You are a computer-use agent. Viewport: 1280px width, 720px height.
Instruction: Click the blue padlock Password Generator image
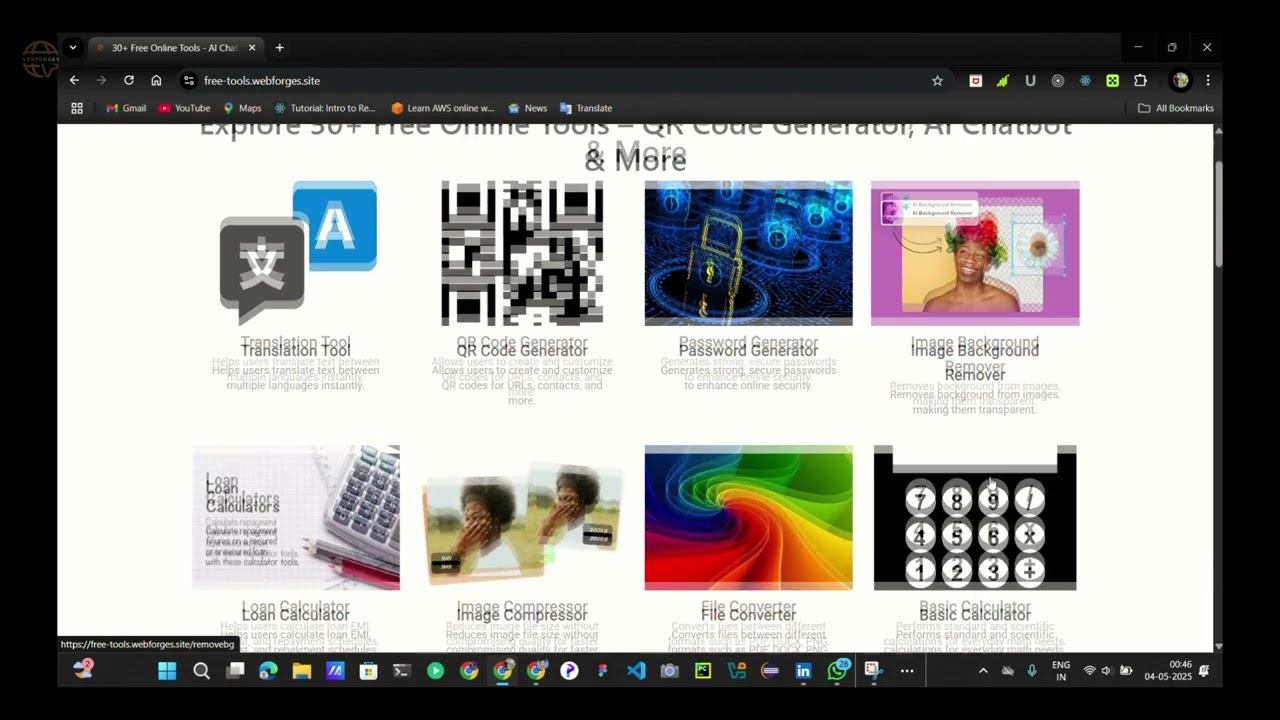(749, 253)
